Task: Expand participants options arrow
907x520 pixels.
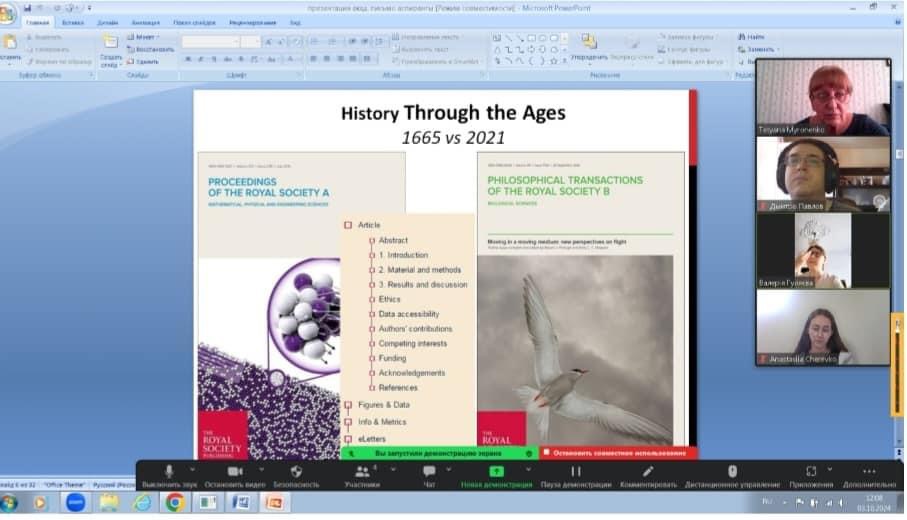Action: click(x=393, y=470)
